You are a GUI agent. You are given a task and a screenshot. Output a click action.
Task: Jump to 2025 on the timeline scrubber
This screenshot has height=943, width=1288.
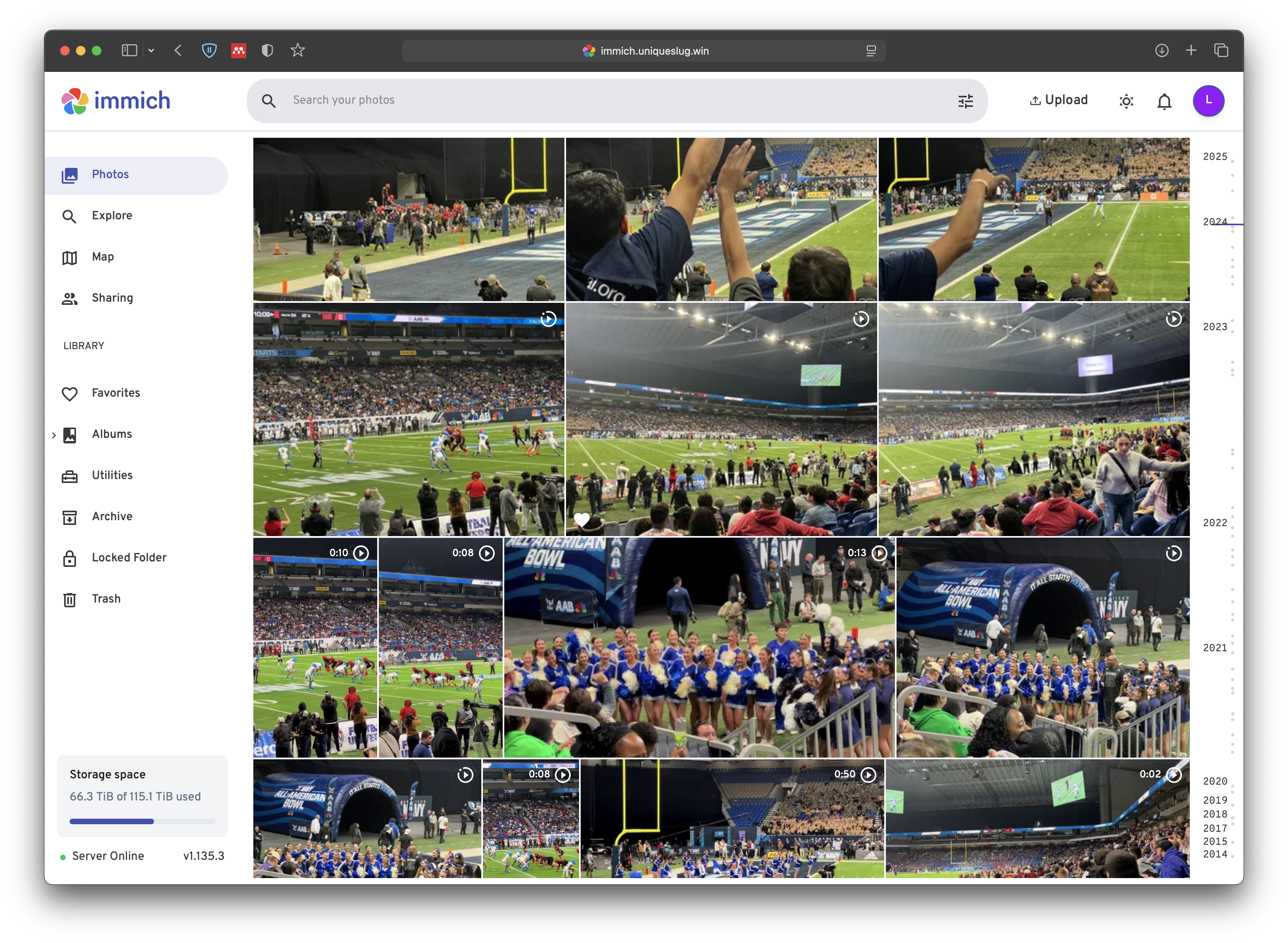pyautogui.click(x=1214, y=156)
